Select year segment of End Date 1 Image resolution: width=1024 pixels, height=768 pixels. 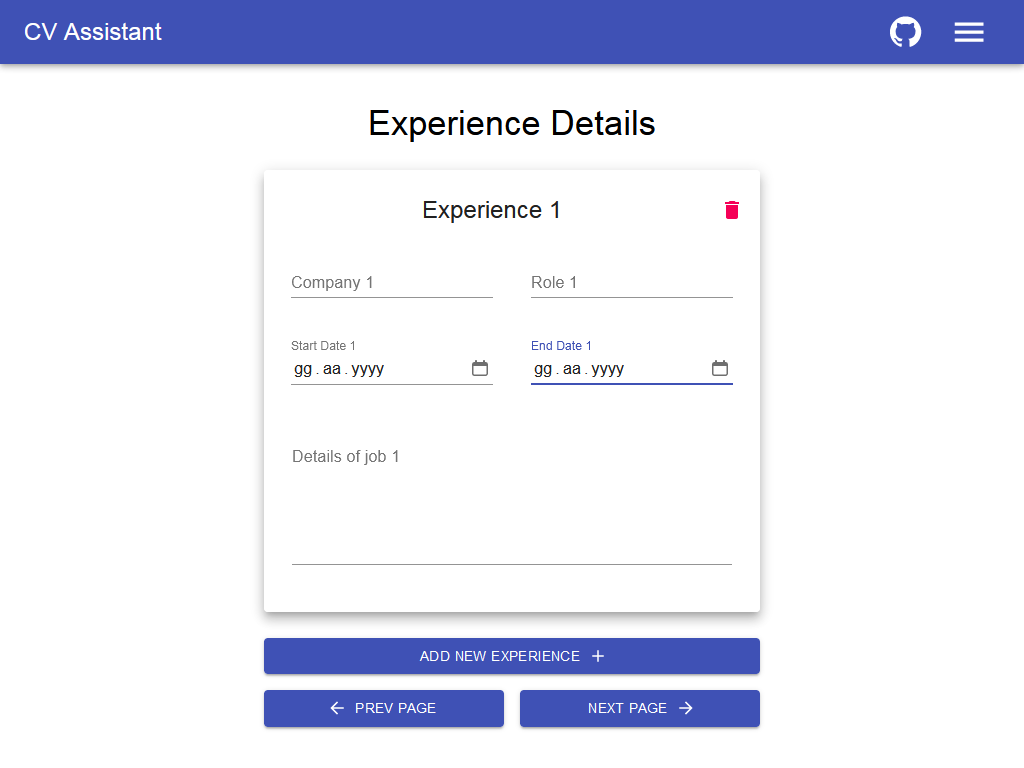(x=608, y=369)
